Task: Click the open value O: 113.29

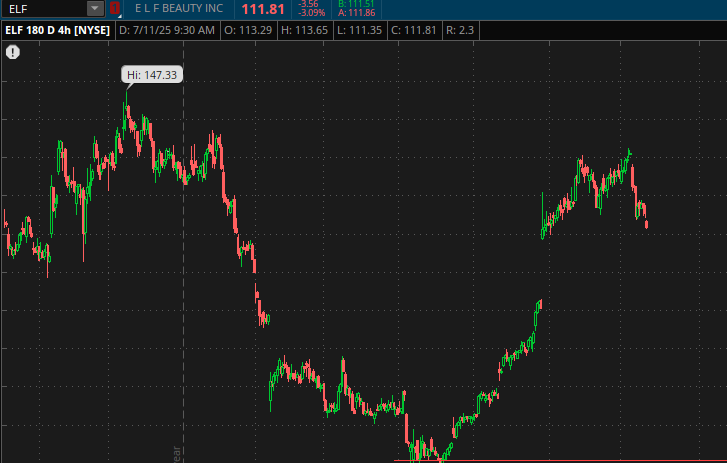Action: (x=248, y=30)
